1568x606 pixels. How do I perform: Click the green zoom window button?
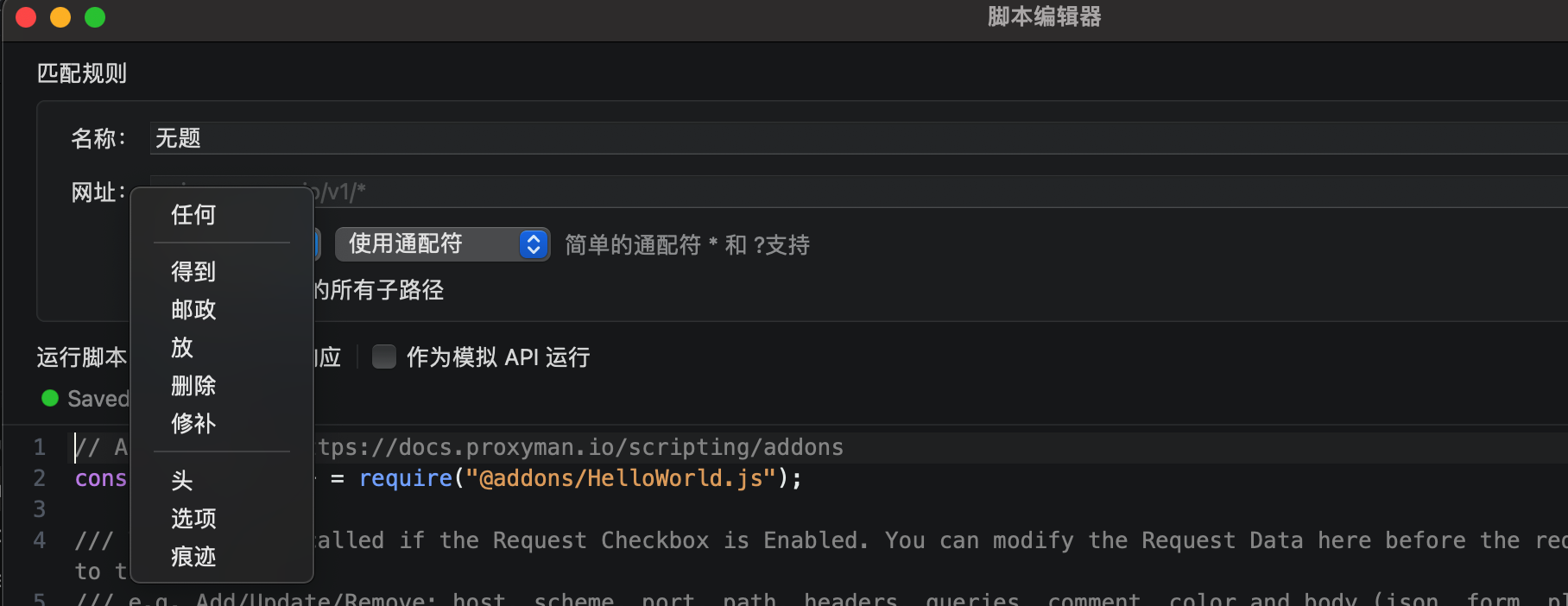(x=95, y=17)
